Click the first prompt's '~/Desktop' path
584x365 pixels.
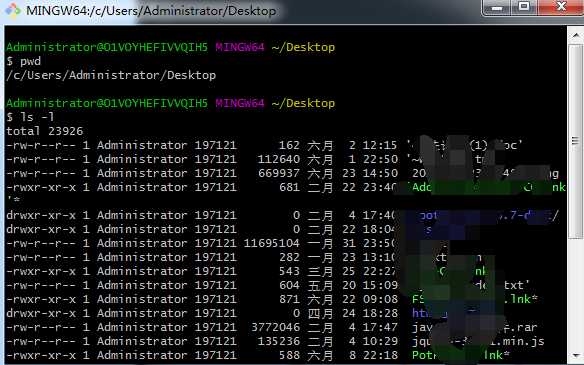pos(303,47)
